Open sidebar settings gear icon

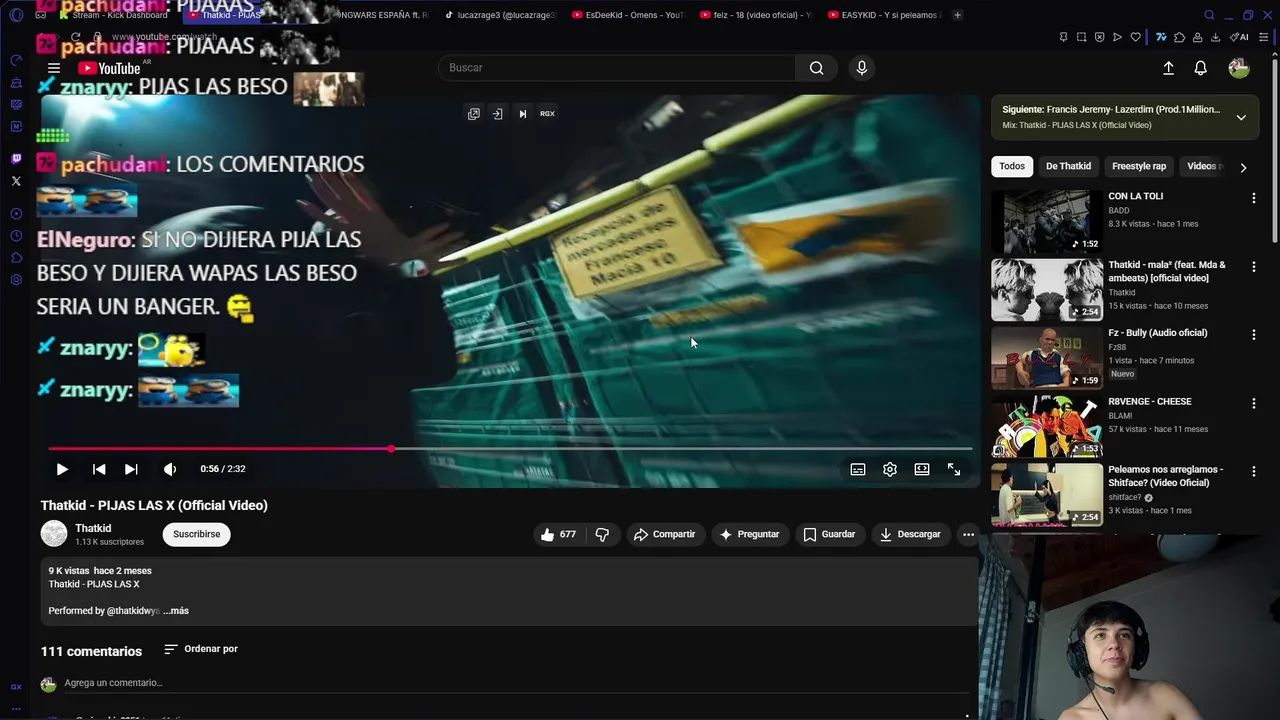pos(16,280)
